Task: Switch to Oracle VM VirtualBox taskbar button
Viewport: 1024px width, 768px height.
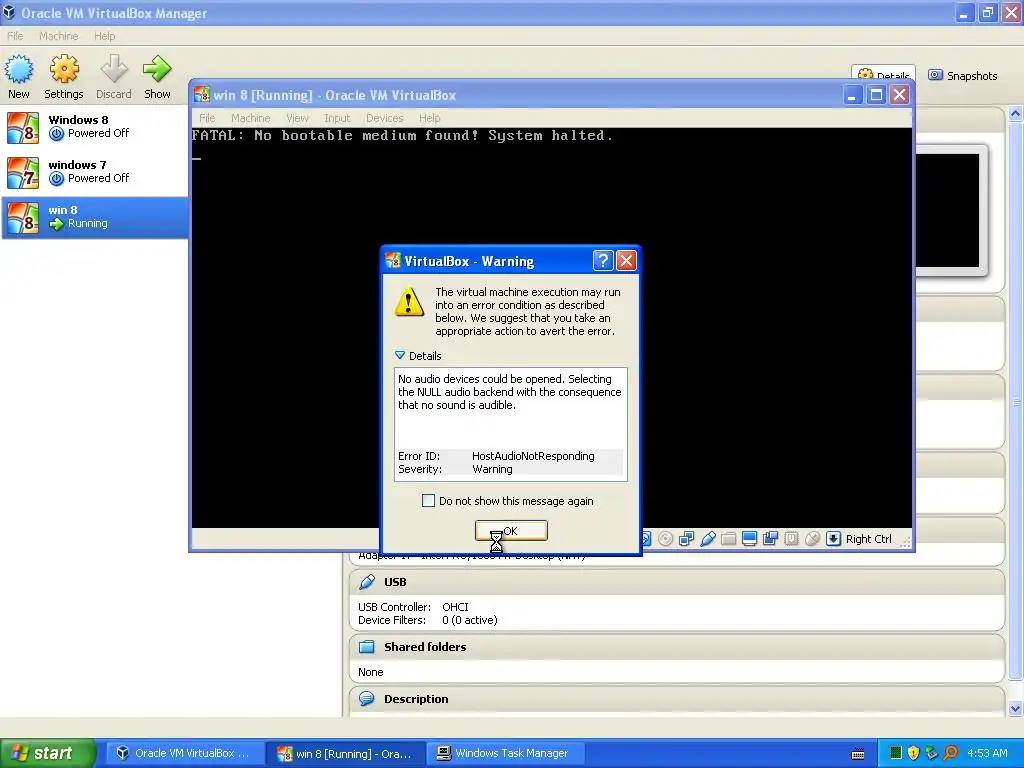Action: 183,753
